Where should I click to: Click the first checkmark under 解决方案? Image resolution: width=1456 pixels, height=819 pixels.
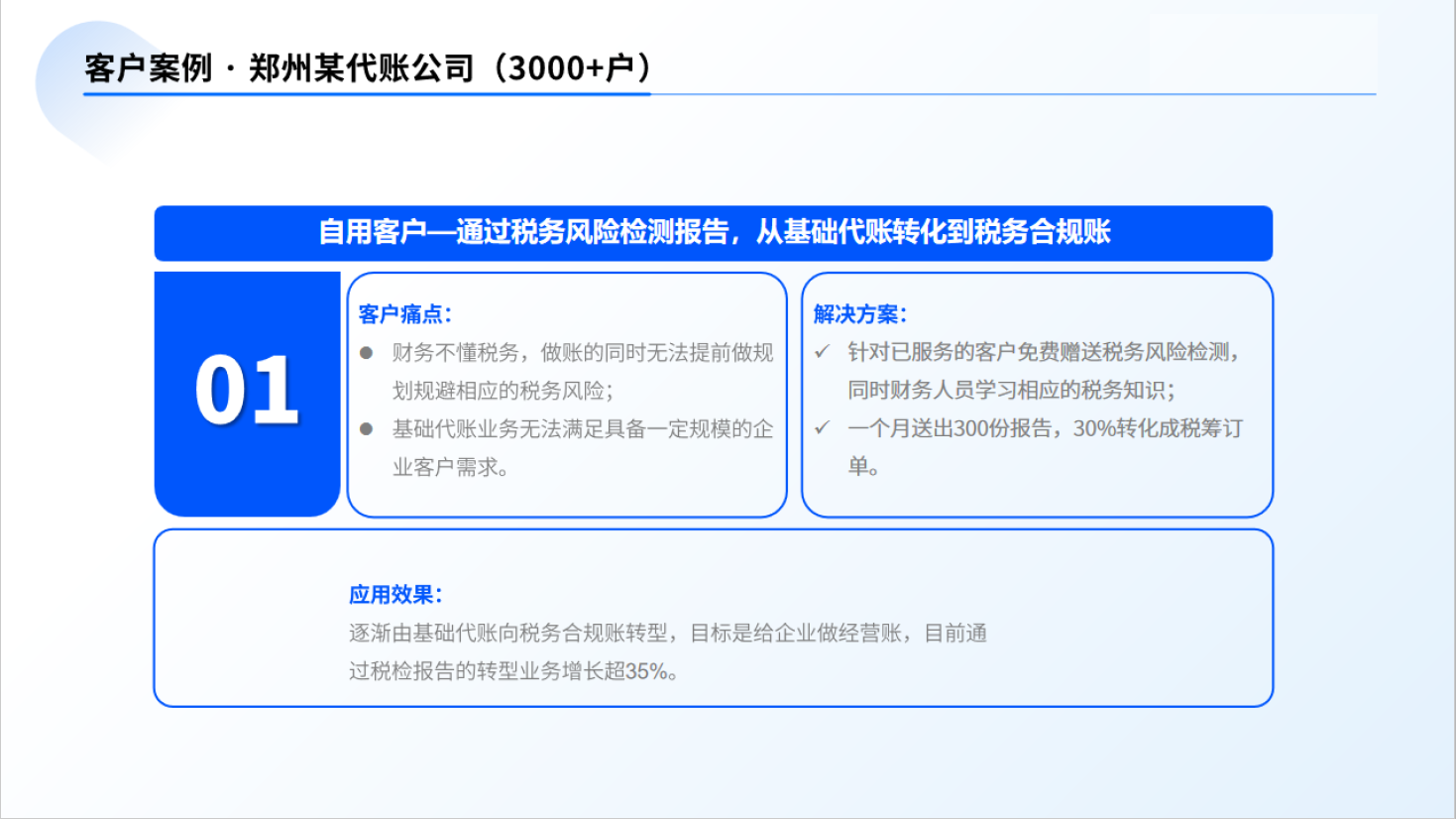[x=822, y=352]
